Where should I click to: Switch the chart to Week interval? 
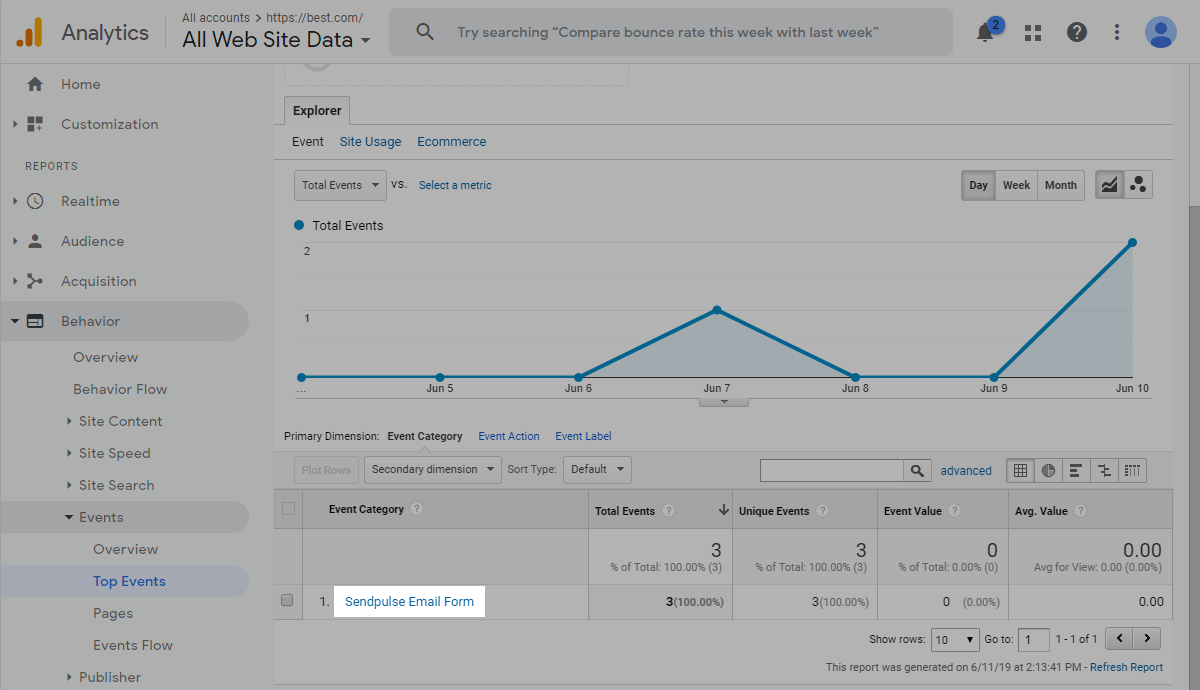1016,185
